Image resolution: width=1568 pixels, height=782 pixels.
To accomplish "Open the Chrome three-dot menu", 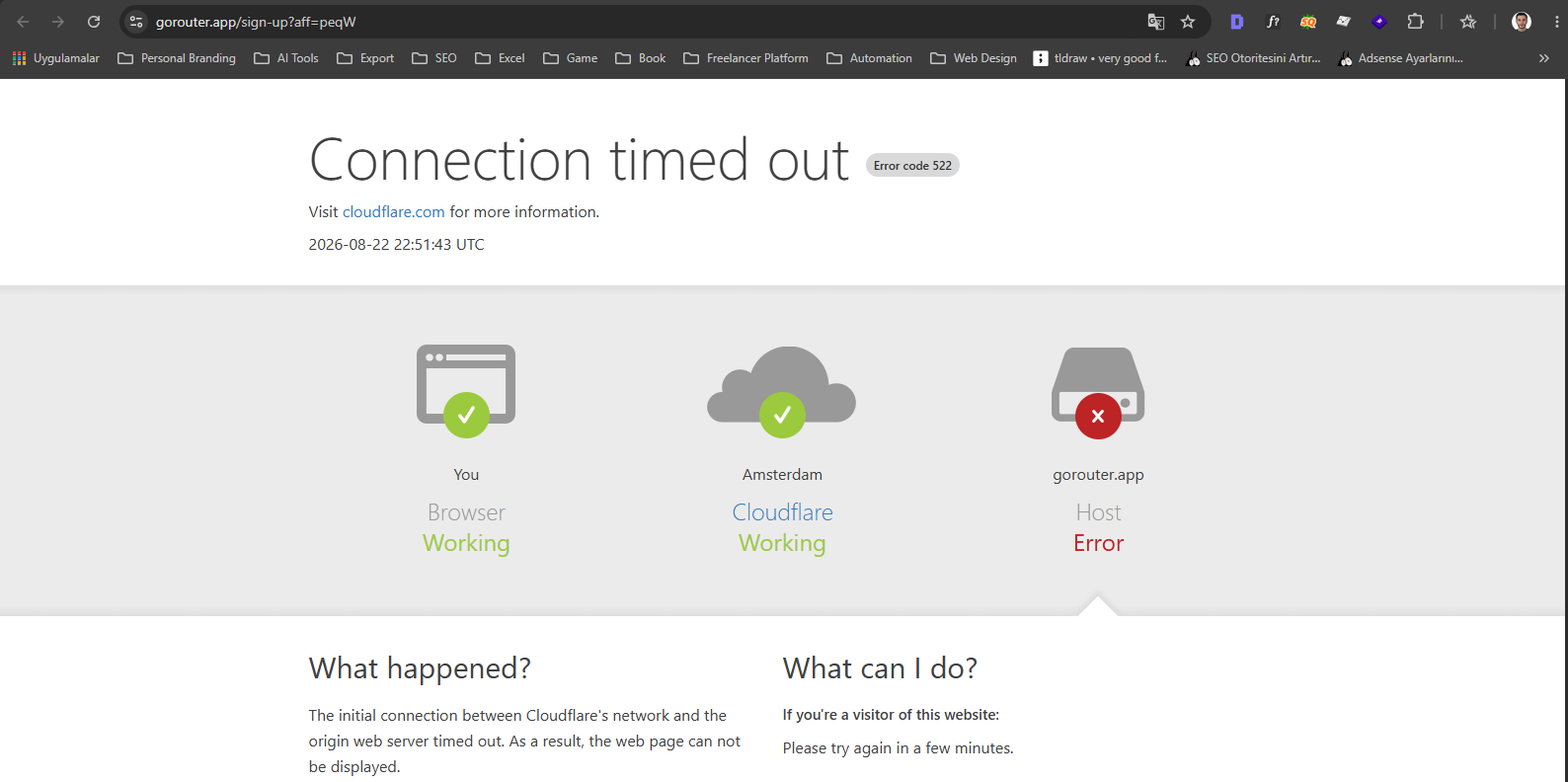I will point(1556,22).
